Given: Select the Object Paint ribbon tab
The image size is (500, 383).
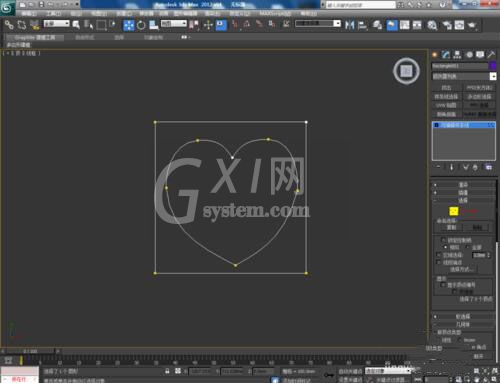Looking at the screenshot, I should click(153, 38).
